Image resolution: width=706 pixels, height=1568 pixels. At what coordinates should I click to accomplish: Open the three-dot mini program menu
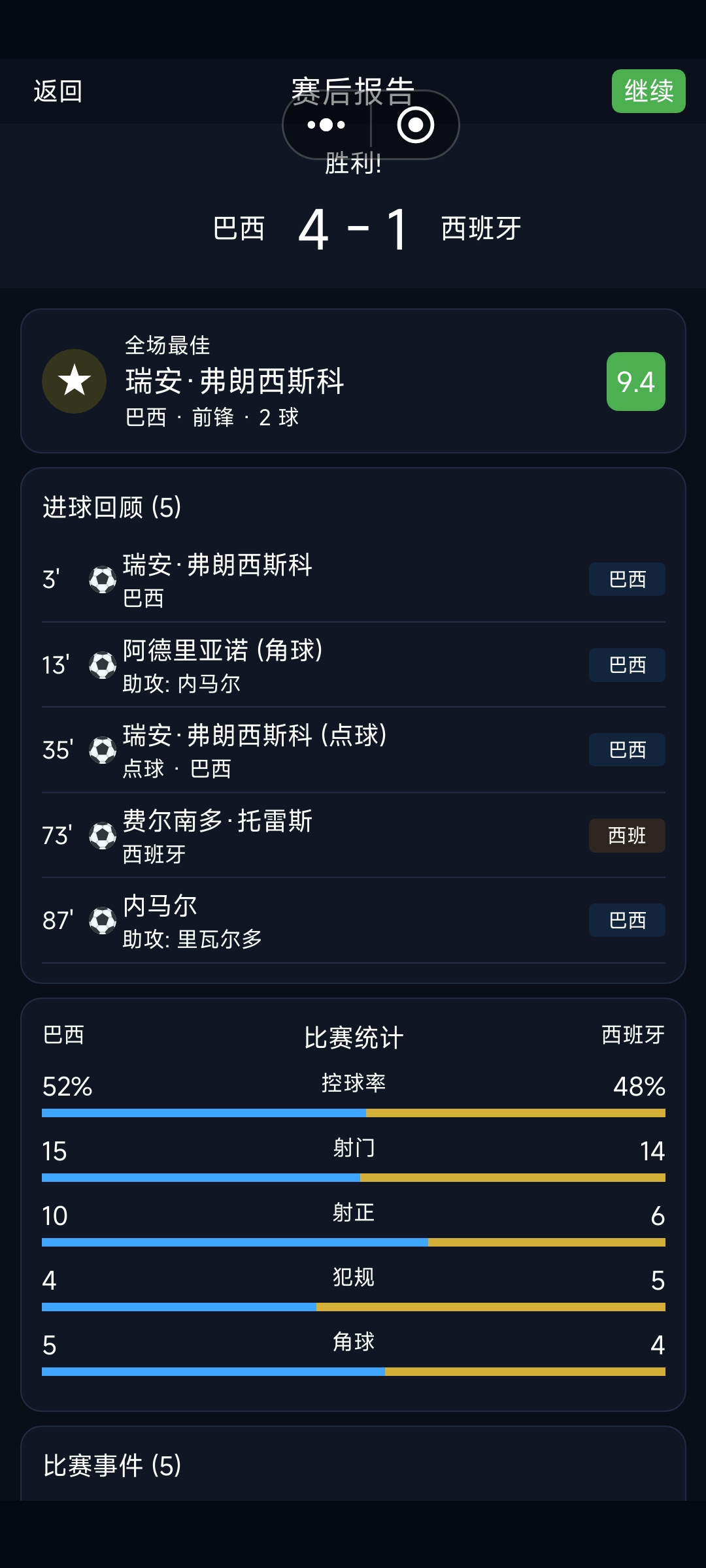[x=326, y=125]
